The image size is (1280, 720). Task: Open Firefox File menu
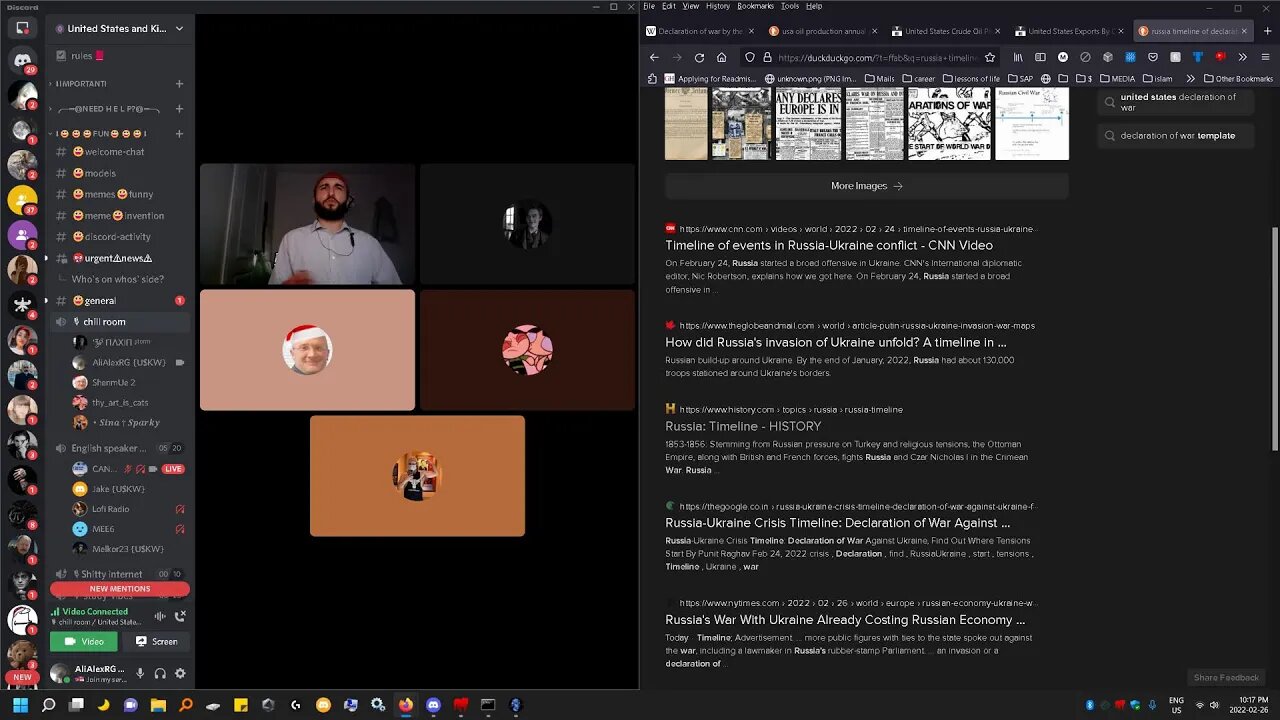tap(649, 6)
